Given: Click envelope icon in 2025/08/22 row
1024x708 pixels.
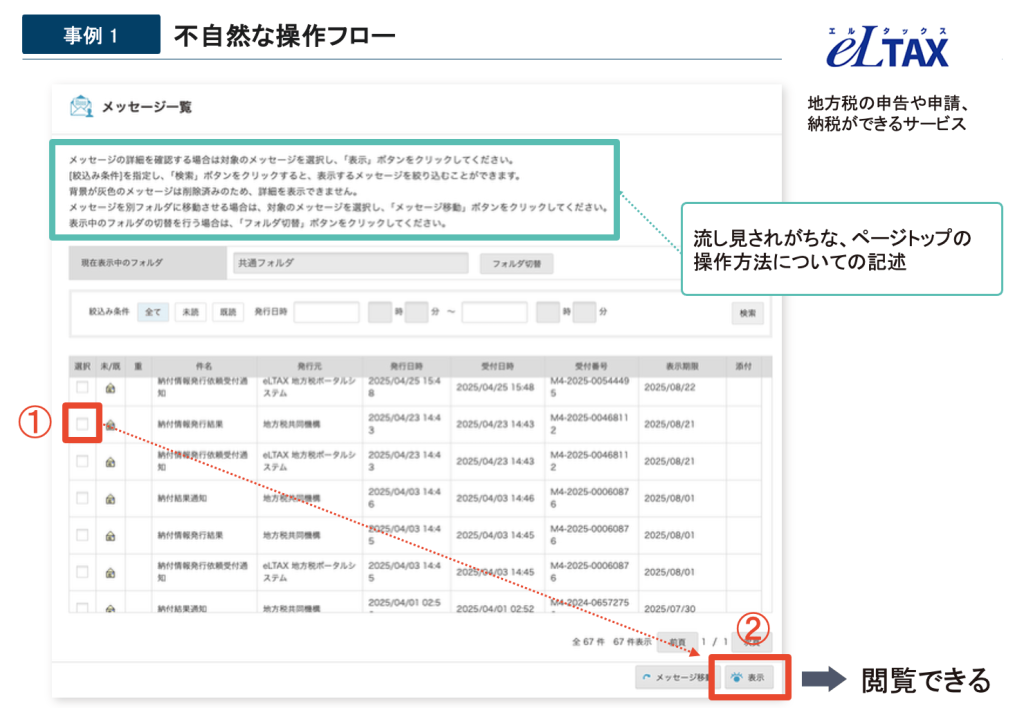Looking at the screenshot, I should coord(110,388).
